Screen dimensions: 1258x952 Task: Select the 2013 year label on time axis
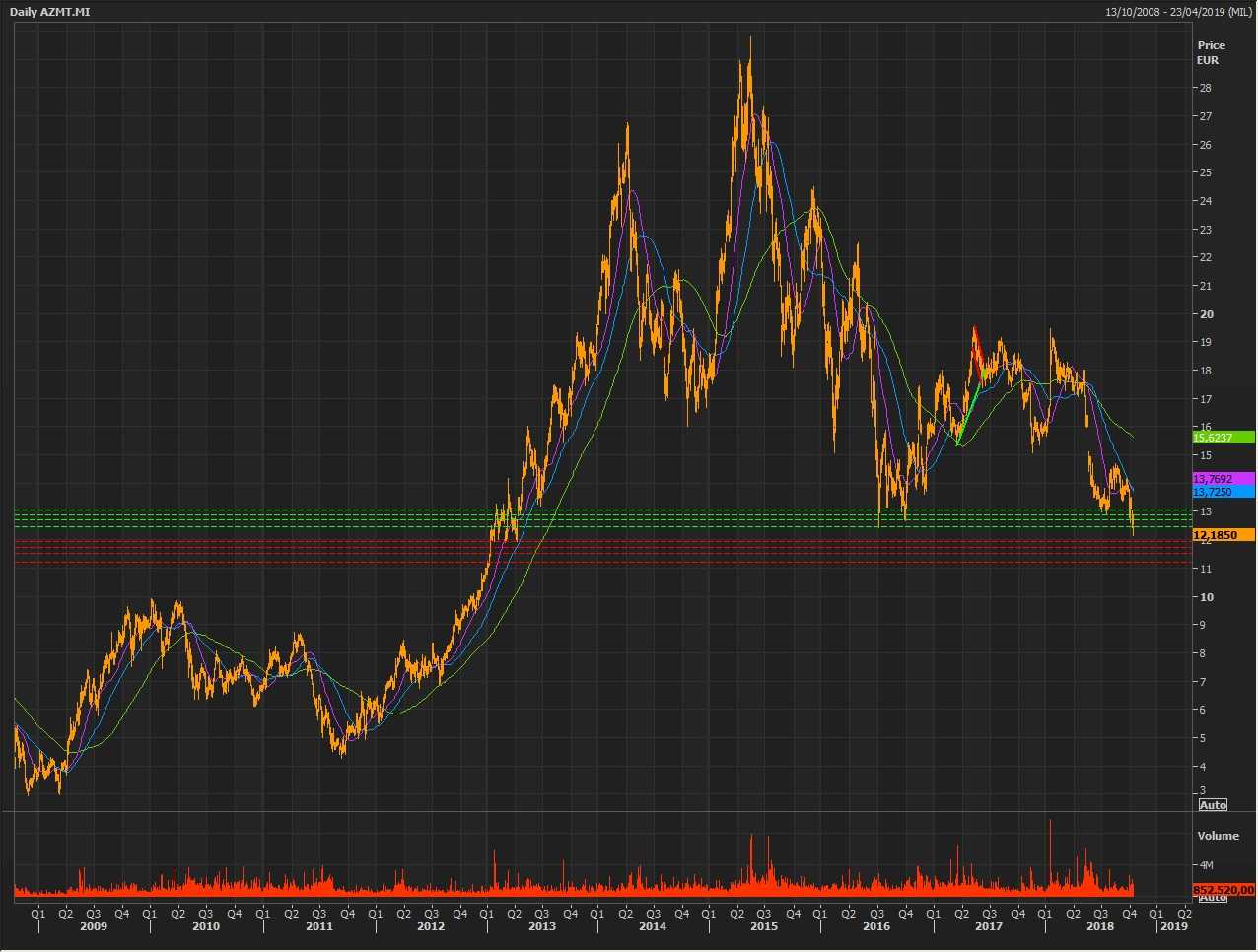tap(542, 926)
